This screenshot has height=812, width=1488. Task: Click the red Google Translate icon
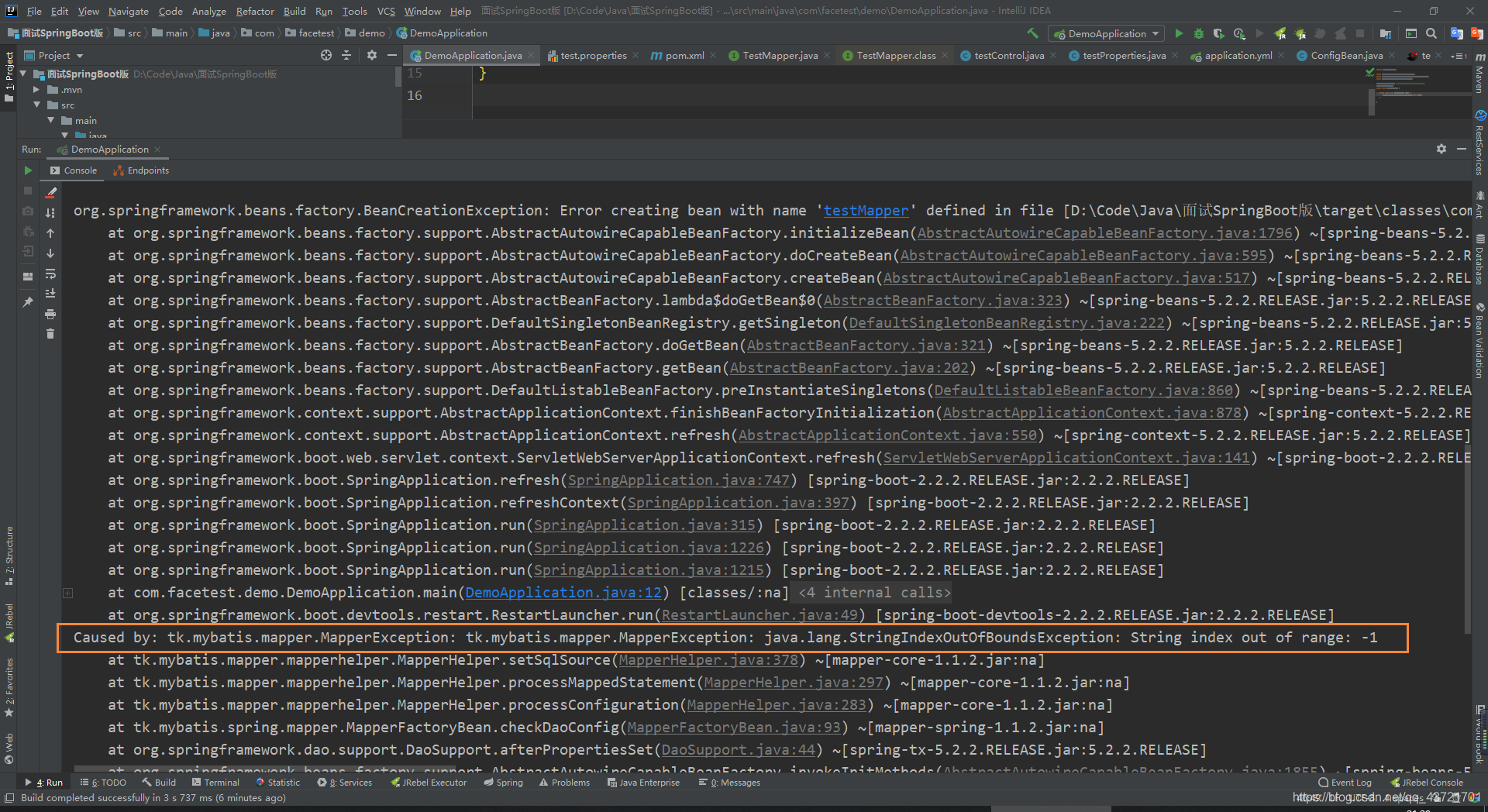(x=1476, y=33)
